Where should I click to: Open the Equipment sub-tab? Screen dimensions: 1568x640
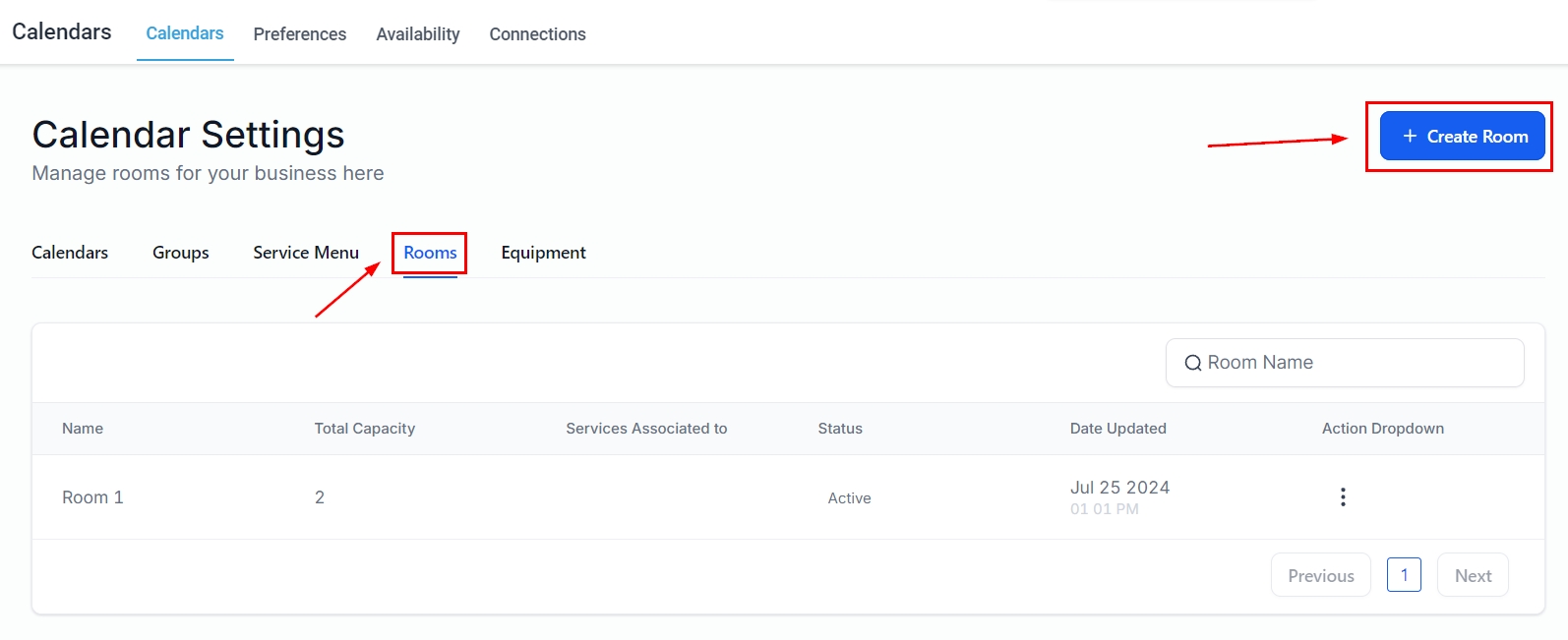tap(543, 253)
